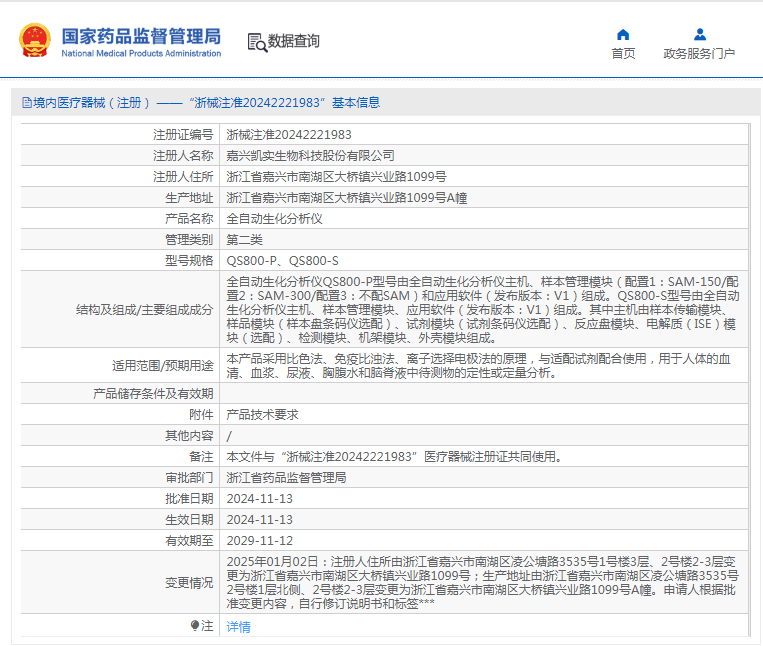Click the 数据查询 heading text
This screenshot has width=763, height=646.
pyautogui.click(x=293, y=41)
